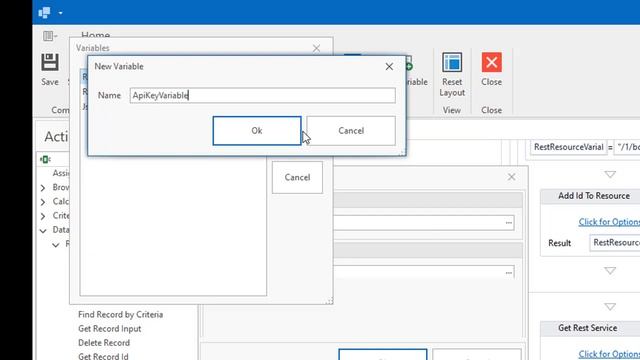
Task: Open the quick access dropdown arrow in title bar
Action: point(60,13)
